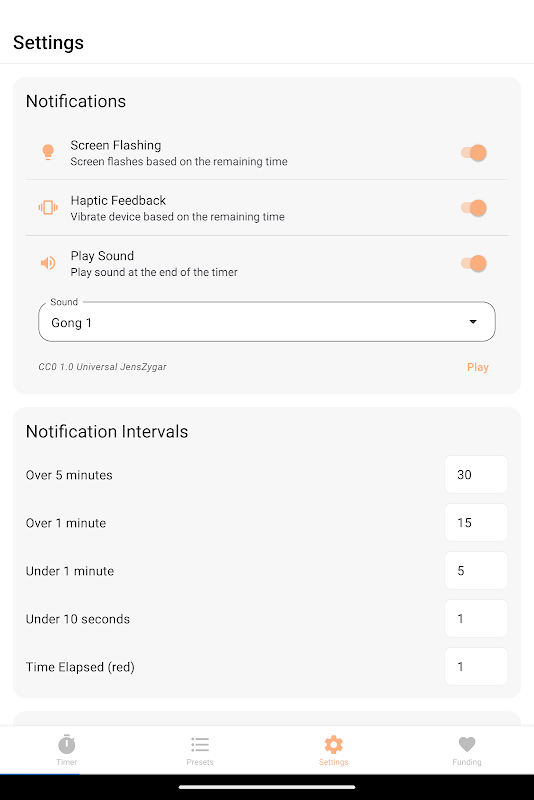Toggle the Play Sound switch

(473, 263)
